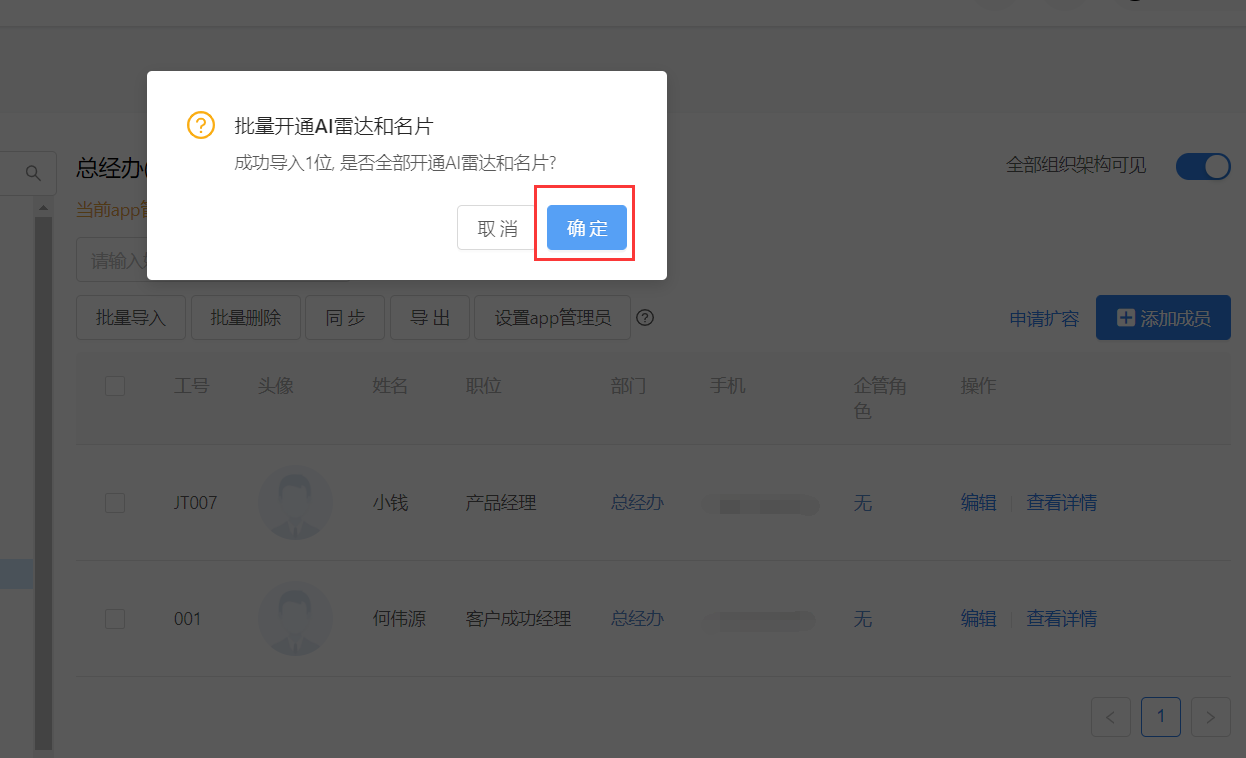The image size is (1246, 758).
Task: Click the 同步 sync button
Action: tap(346, 318)
